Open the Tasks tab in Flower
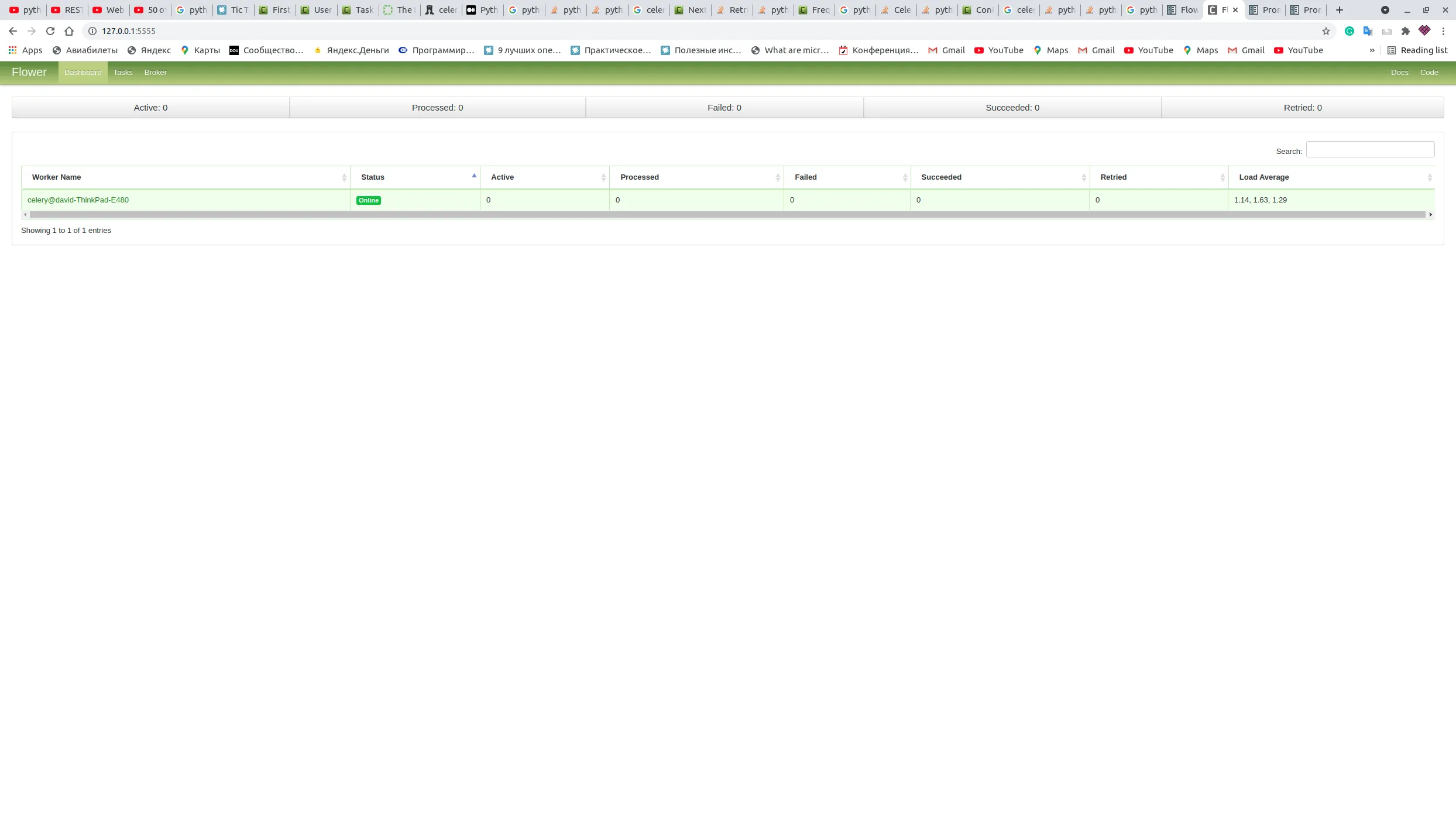The height and width of the screenshot is (827, 1456). click(x=123, y=73)
